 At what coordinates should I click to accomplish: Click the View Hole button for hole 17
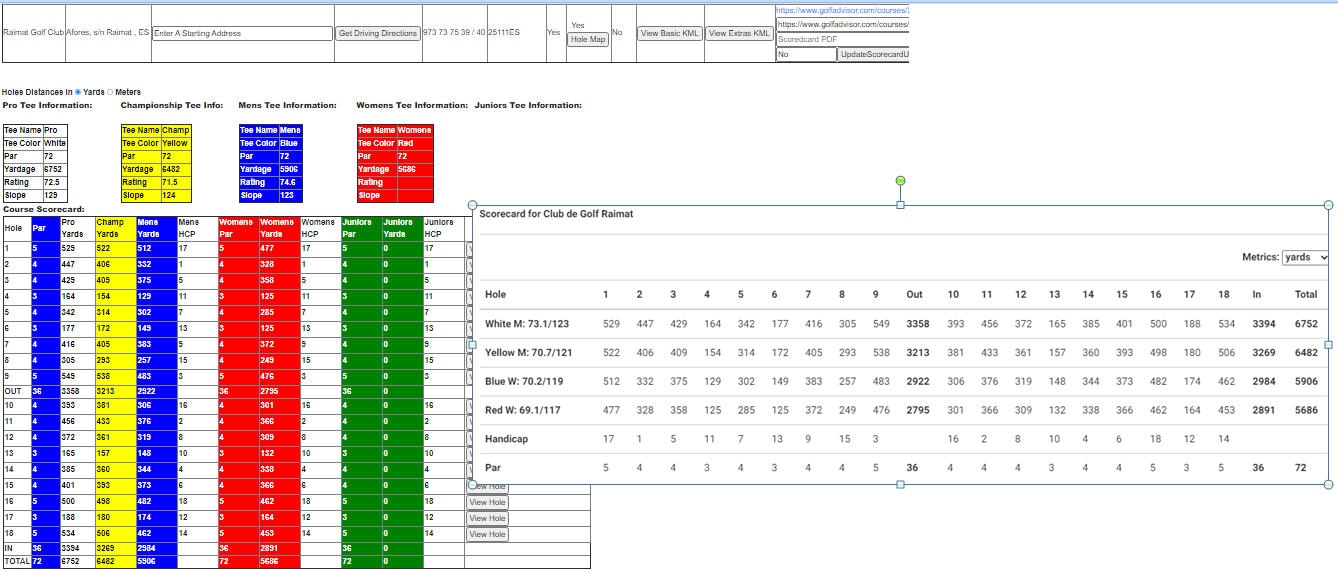point(488,518)
